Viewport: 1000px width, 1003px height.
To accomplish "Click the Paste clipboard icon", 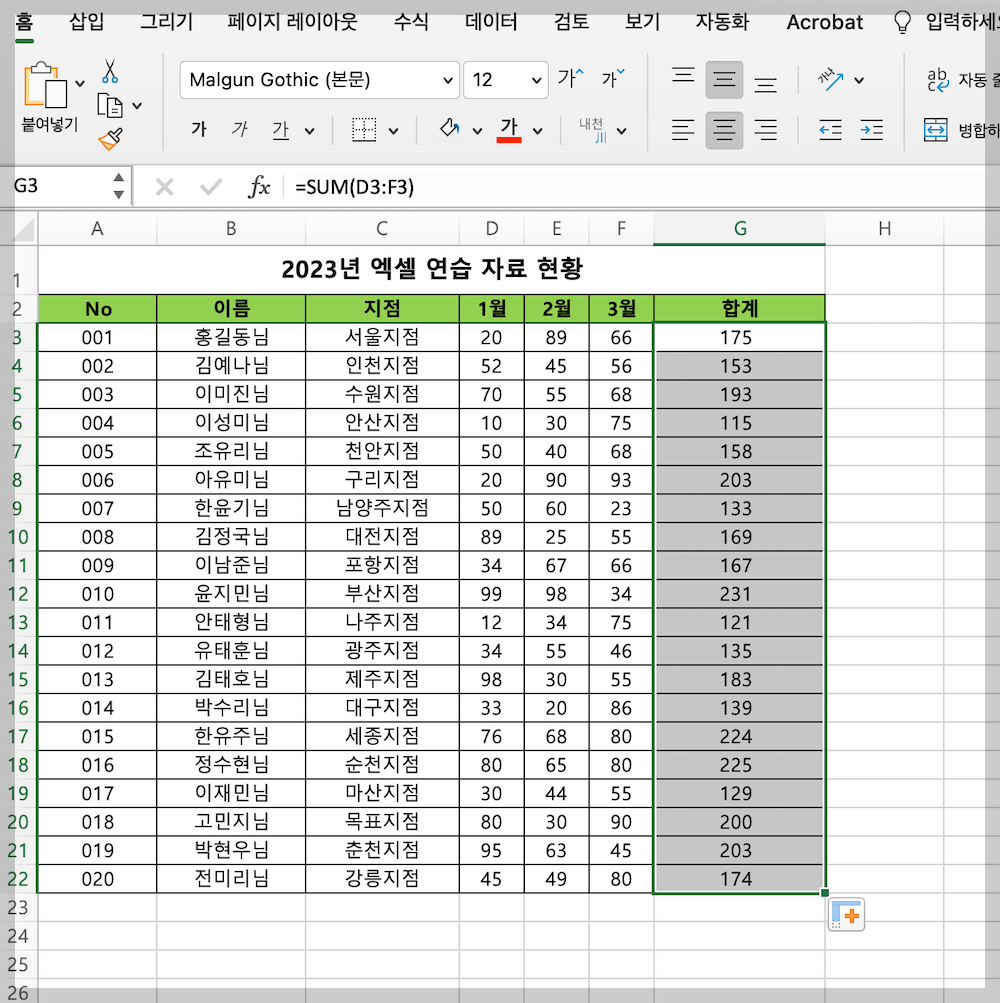I will coord(45,85).
